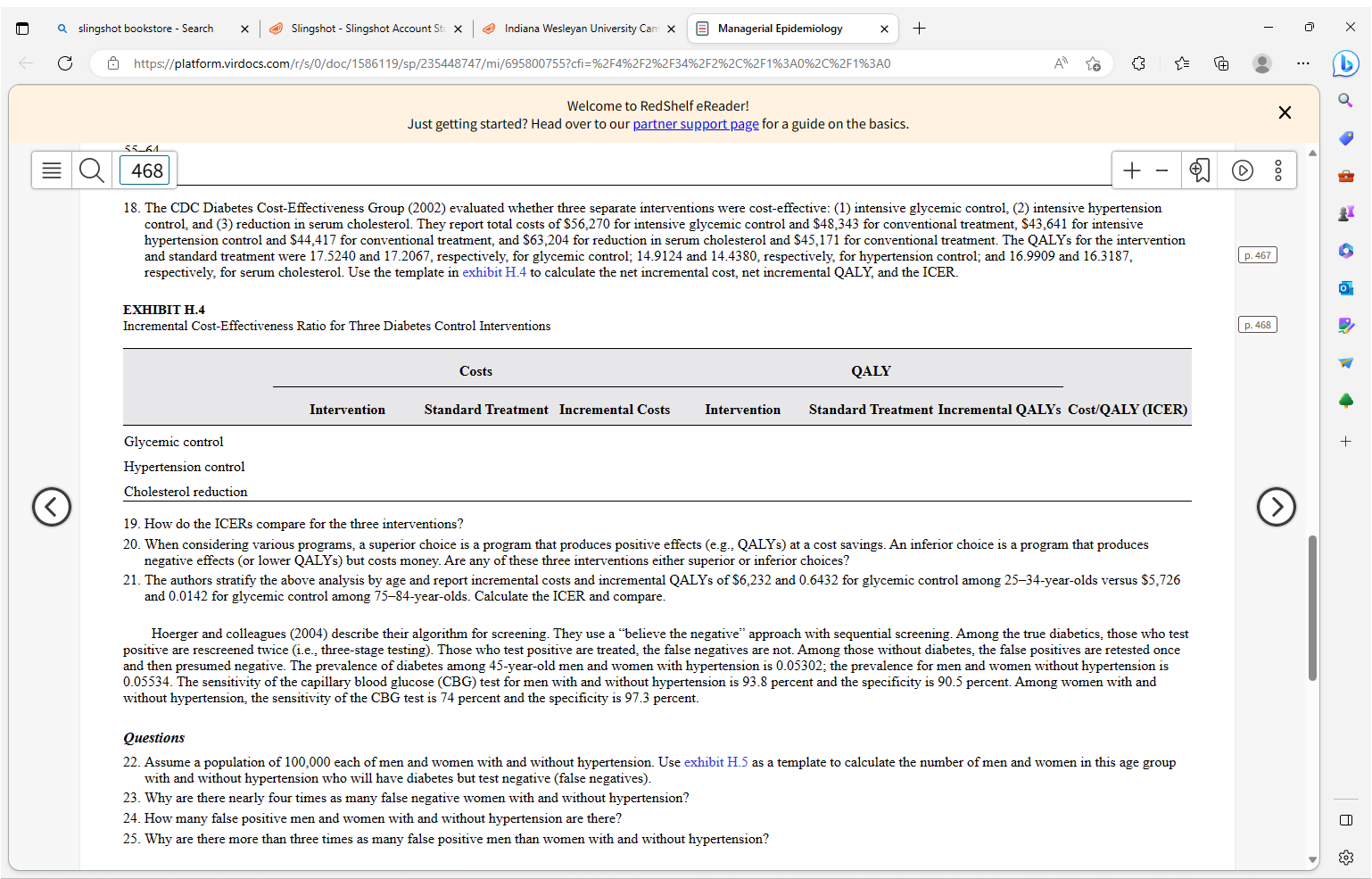Click the 'EXHIBIT H.4' heading

coord(164,310)
